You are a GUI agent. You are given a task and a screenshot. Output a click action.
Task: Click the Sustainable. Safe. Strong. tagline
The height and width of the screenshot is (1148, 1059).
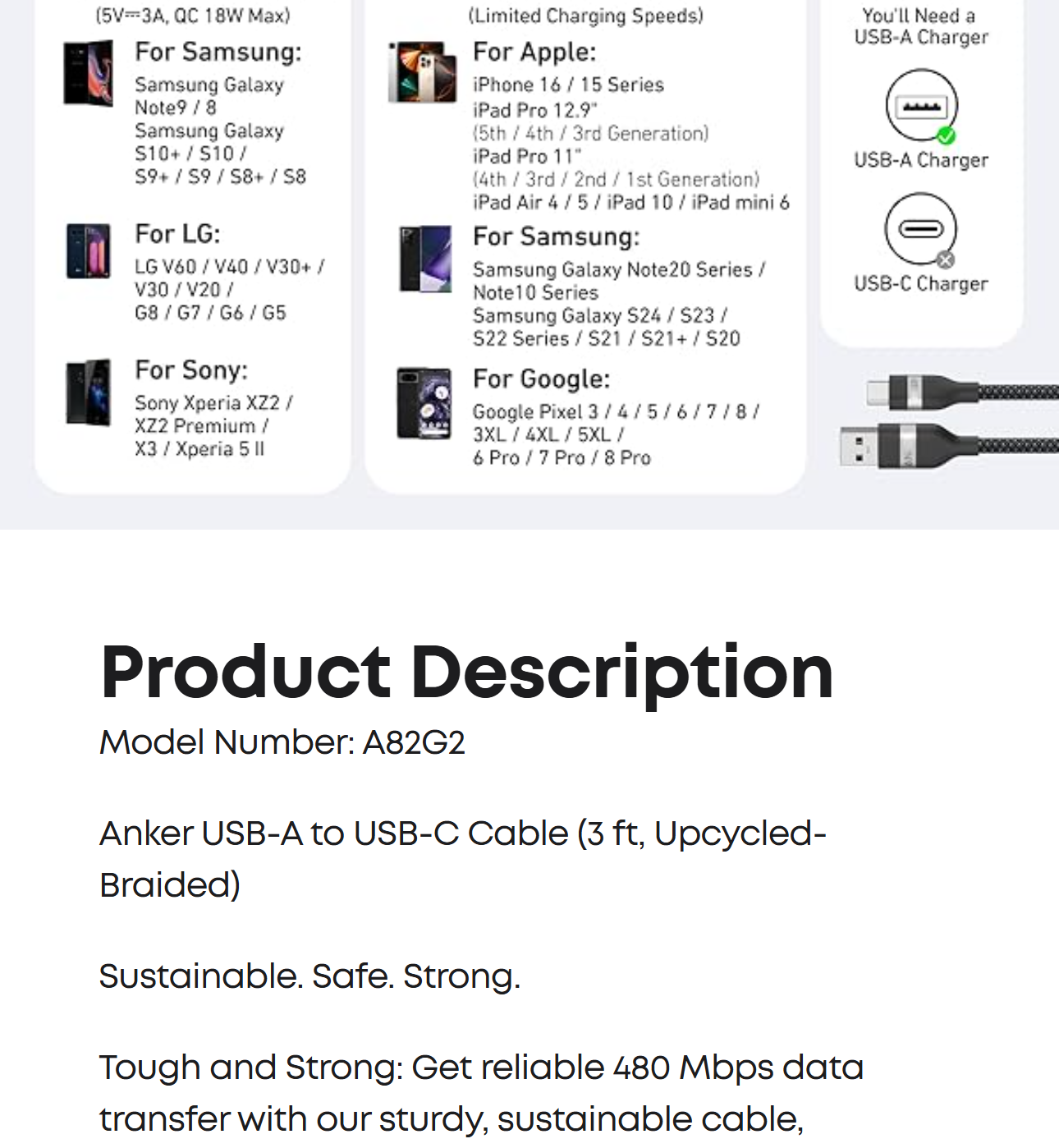(x=309, y=976)
